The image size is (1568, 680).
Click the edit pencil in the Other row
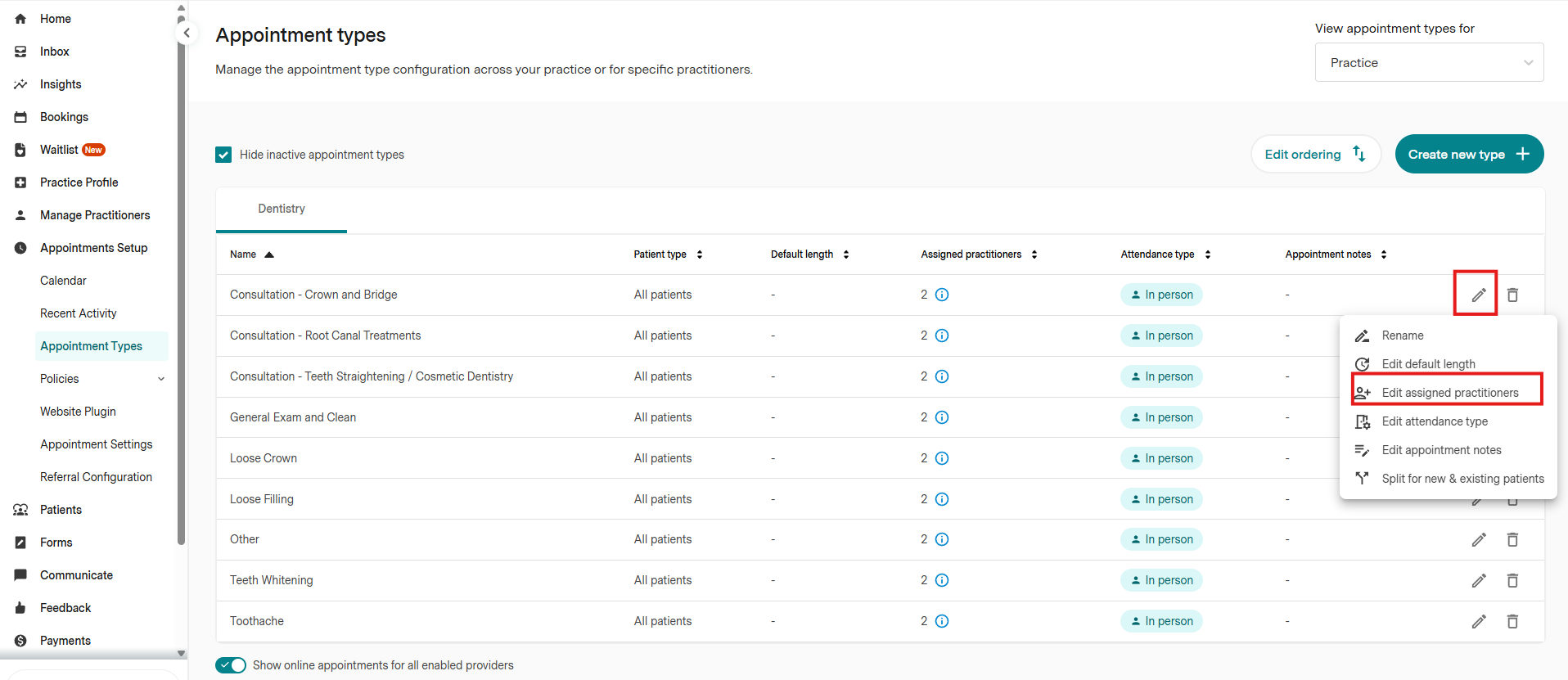click(x=1478, y=539)
